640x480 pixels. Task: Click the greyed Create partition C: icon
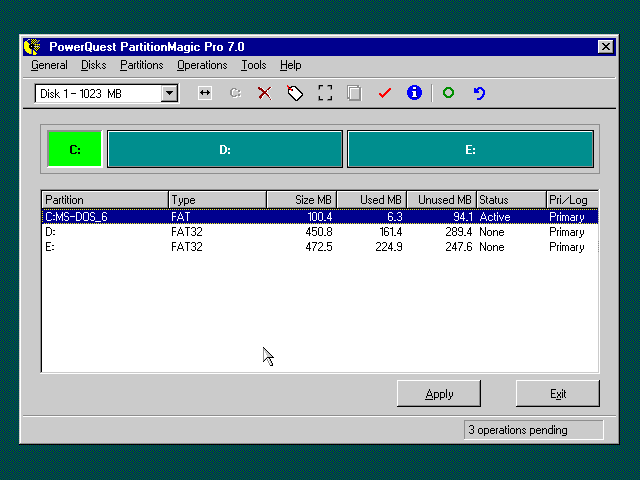tap(235, 93)
